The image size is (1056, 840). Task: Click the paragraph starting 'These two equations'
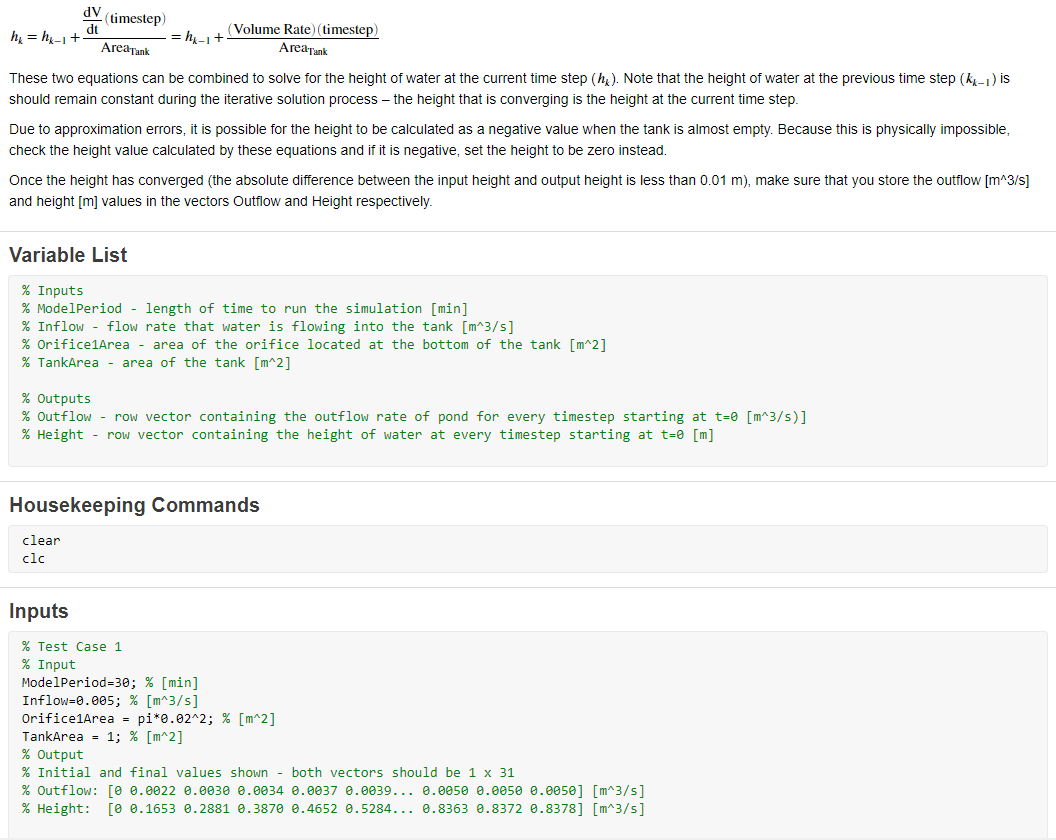pos(510,89)
